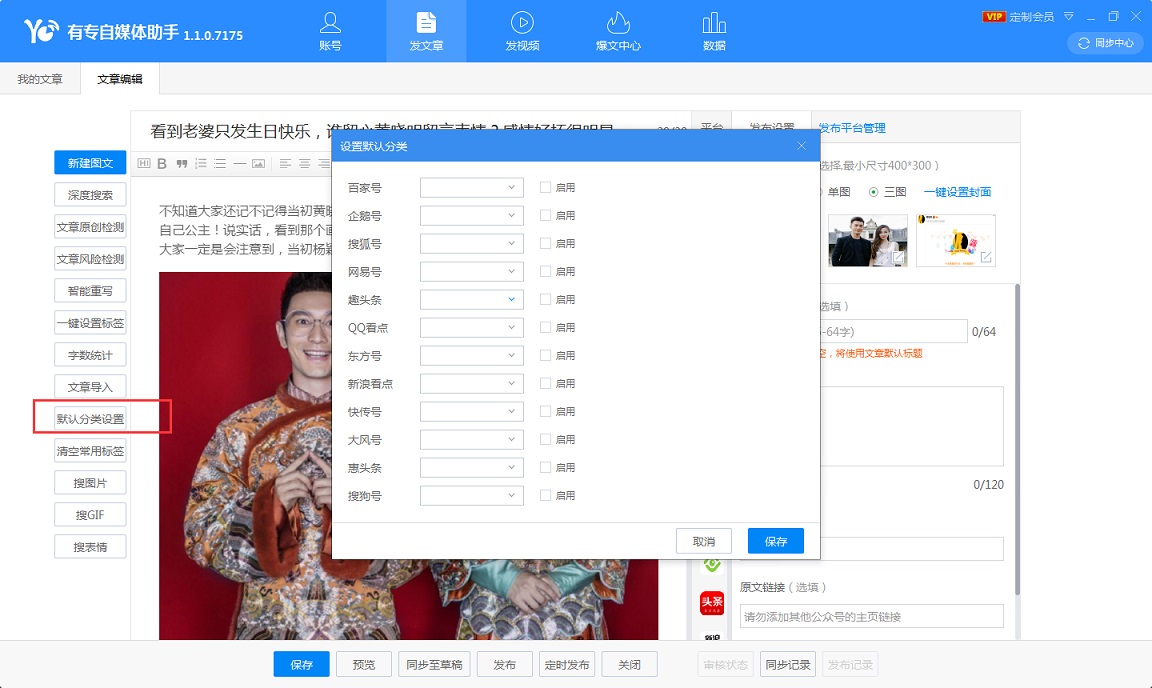Enable default category for 企鹅号
1152x688 pixels.
click(x=545, y=215)
